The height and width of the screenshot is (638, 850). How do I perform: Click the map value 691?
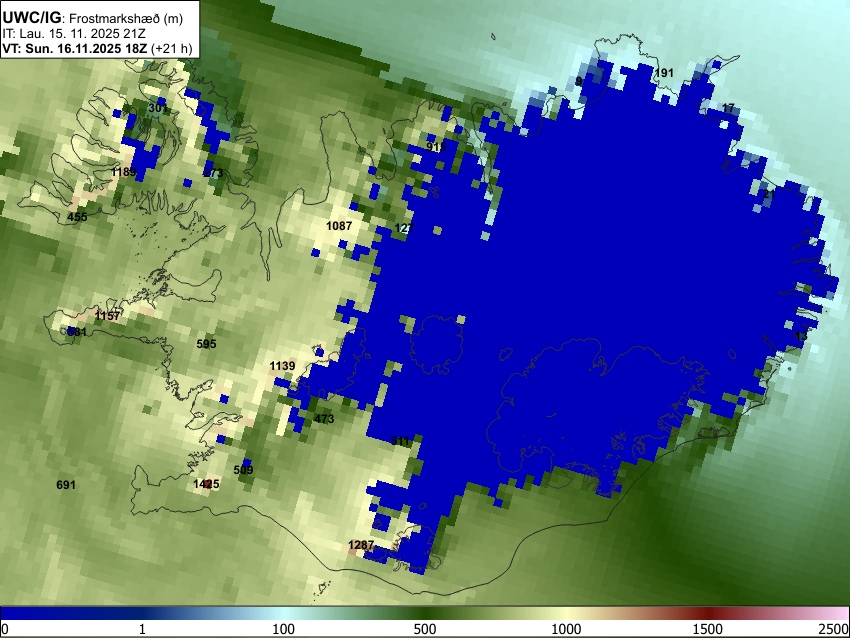tap(66, 485)
